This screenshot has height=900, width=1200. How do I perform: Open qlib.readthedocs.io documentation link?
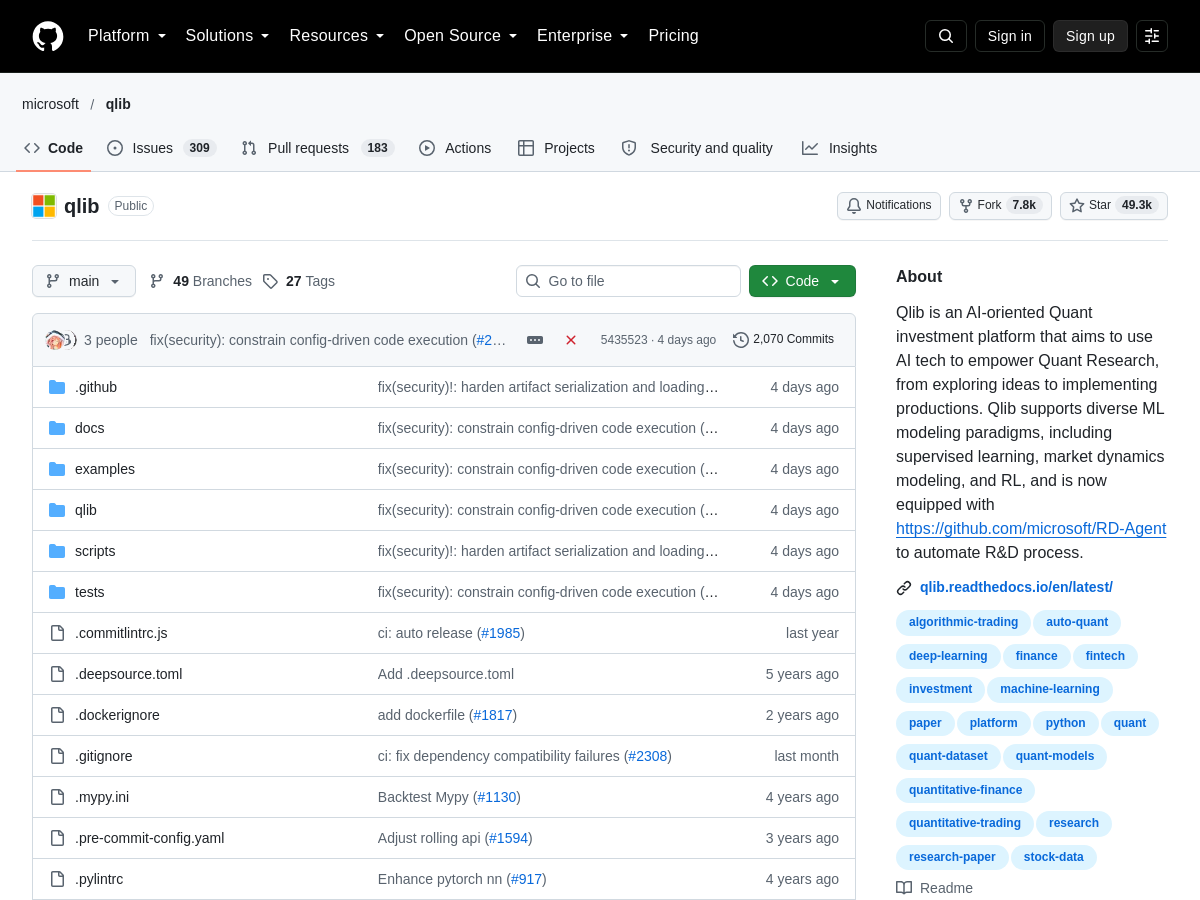(x=1016, y=587)
